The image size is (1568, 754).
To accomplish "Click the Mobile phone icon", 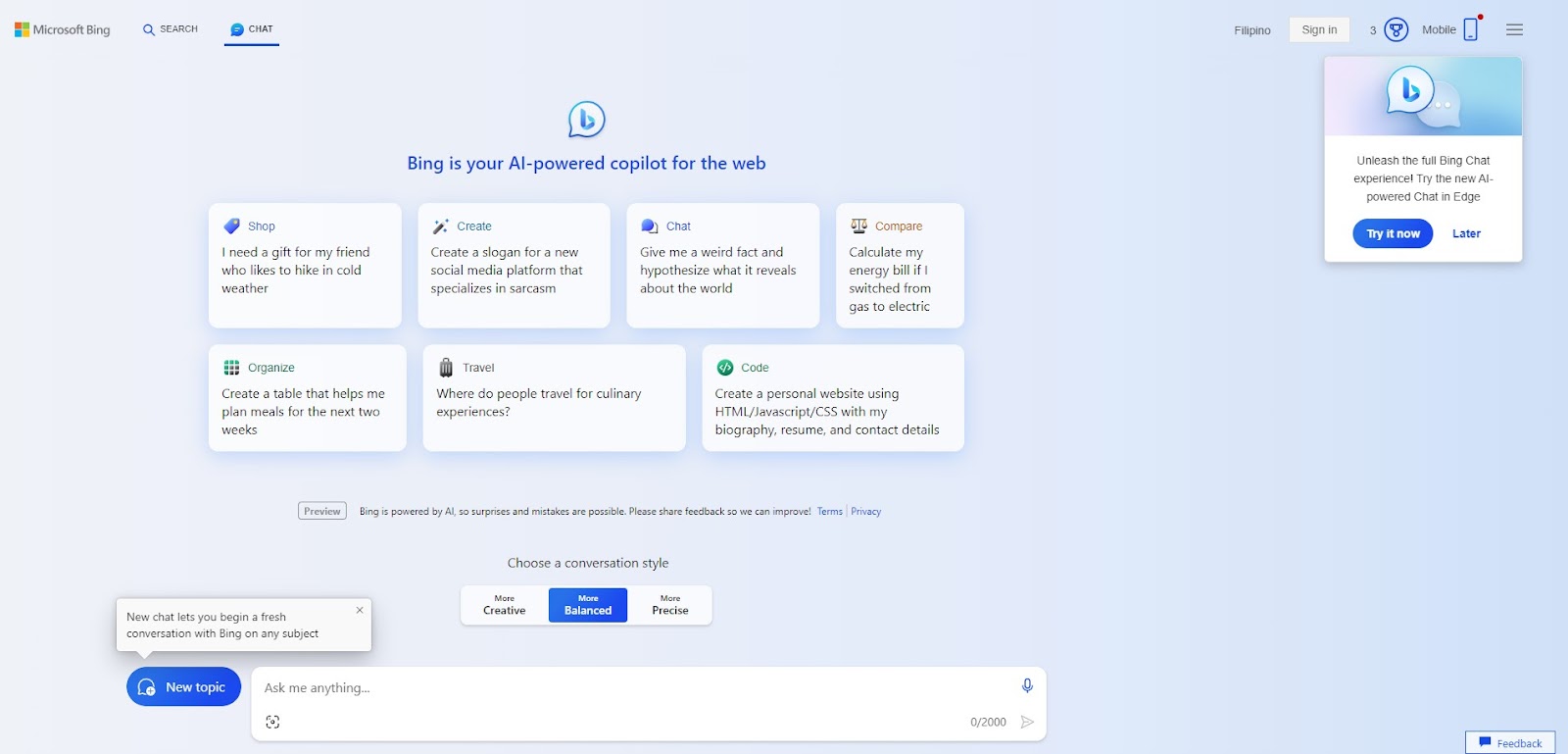I will (1470, 29).
